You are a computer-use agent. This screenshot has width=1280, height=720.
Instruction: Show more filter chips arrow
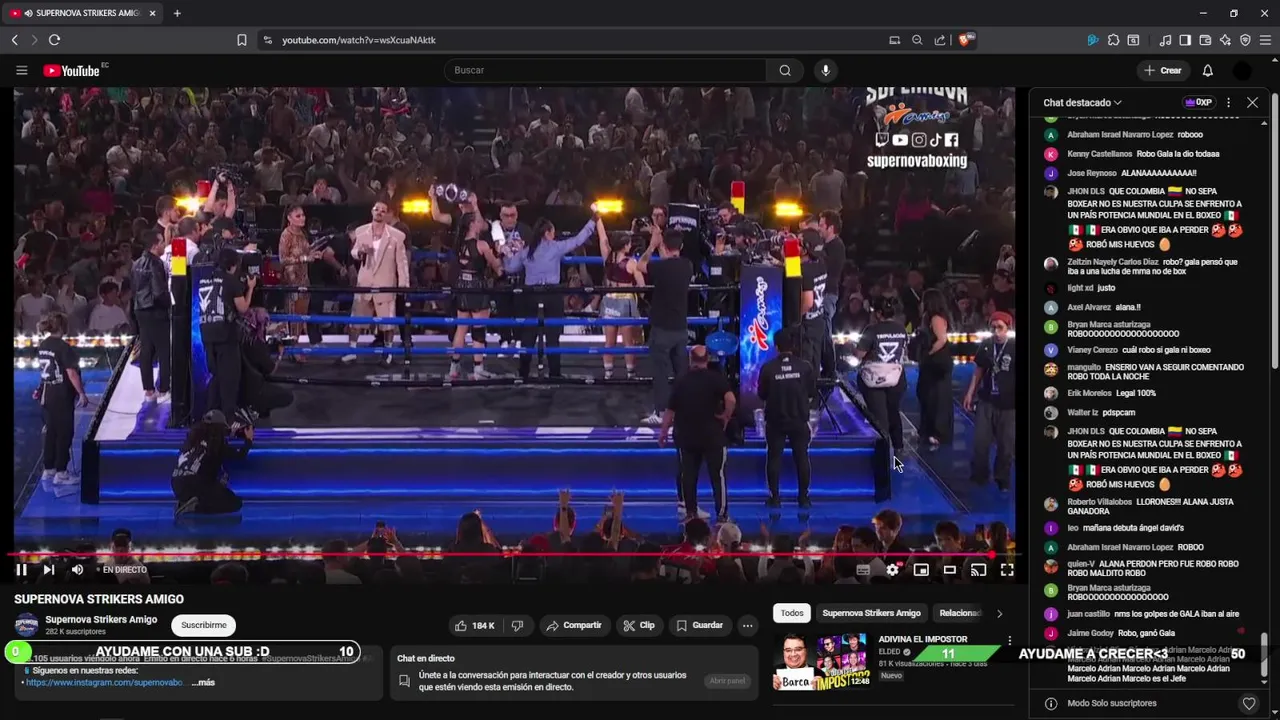999,613
